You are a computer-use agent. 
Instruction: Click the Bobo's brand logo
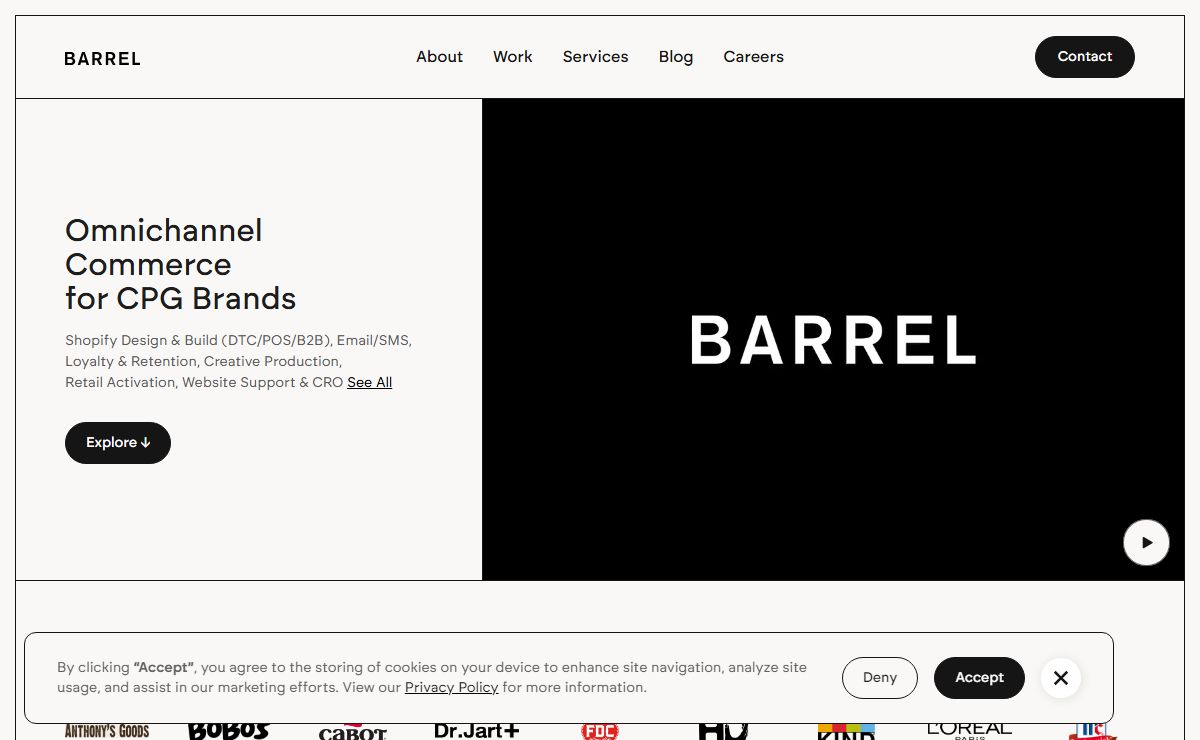(x=228, y=730)
